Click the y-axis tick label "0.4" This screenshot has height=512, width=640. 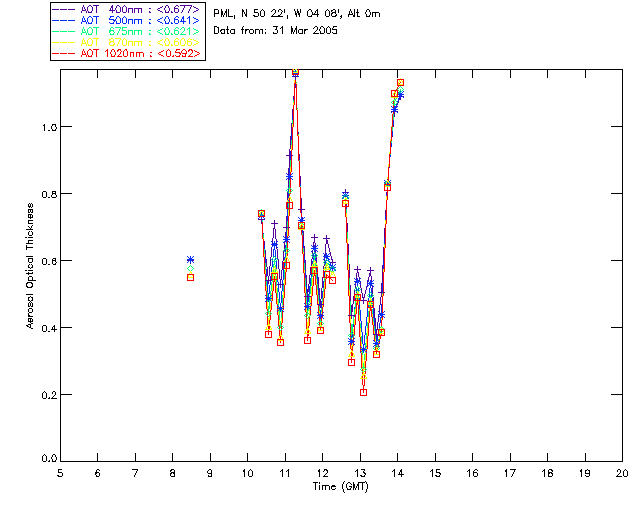click(49, 328)
